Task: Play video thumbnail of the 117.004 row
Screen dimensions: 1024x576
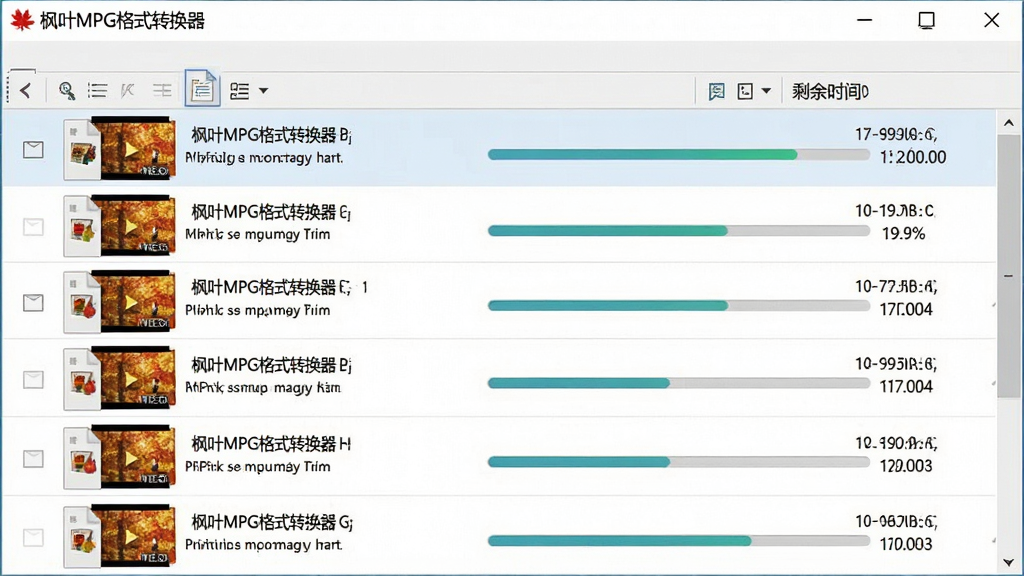Action: [133, 379]
